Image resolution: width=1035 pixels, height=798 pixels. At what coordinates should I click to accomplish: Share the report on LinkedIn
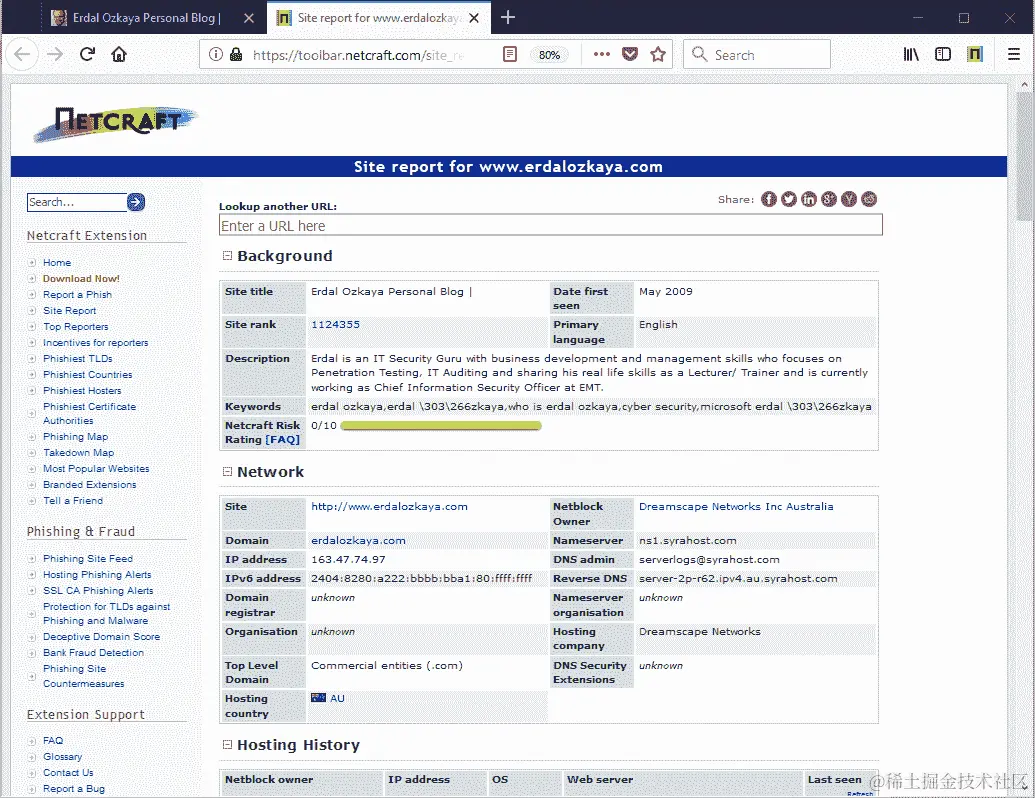[809, 199]
